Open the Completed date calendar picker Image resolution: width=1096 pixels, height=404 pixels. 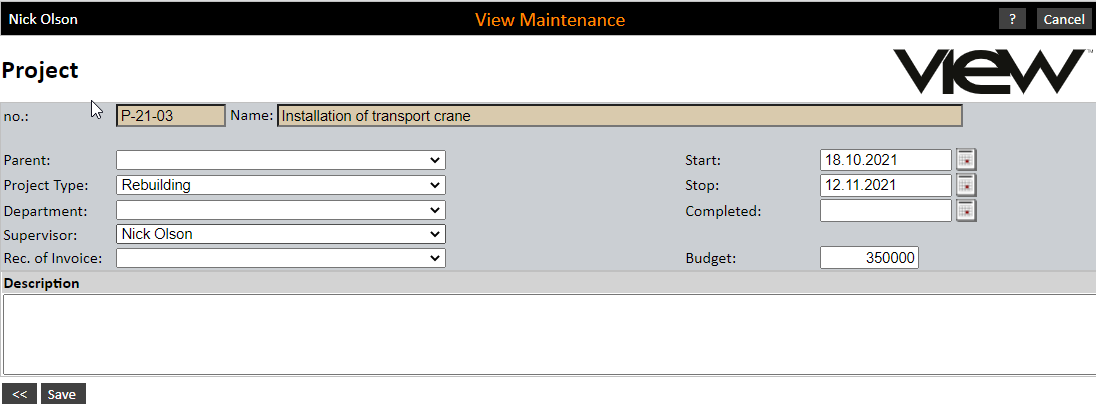click(x=966, y=210)
